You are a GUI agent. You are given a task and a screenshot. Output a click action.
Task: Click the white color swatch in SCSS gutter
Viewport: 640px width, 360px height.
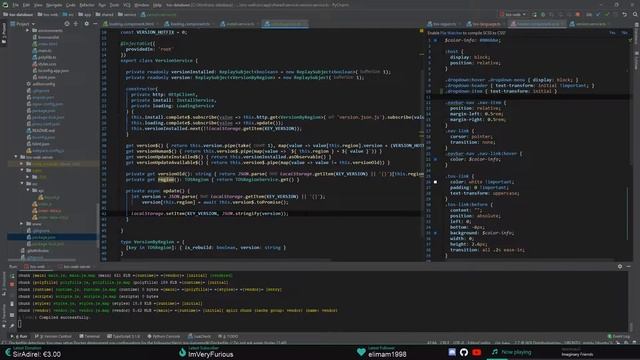[436, 182]
